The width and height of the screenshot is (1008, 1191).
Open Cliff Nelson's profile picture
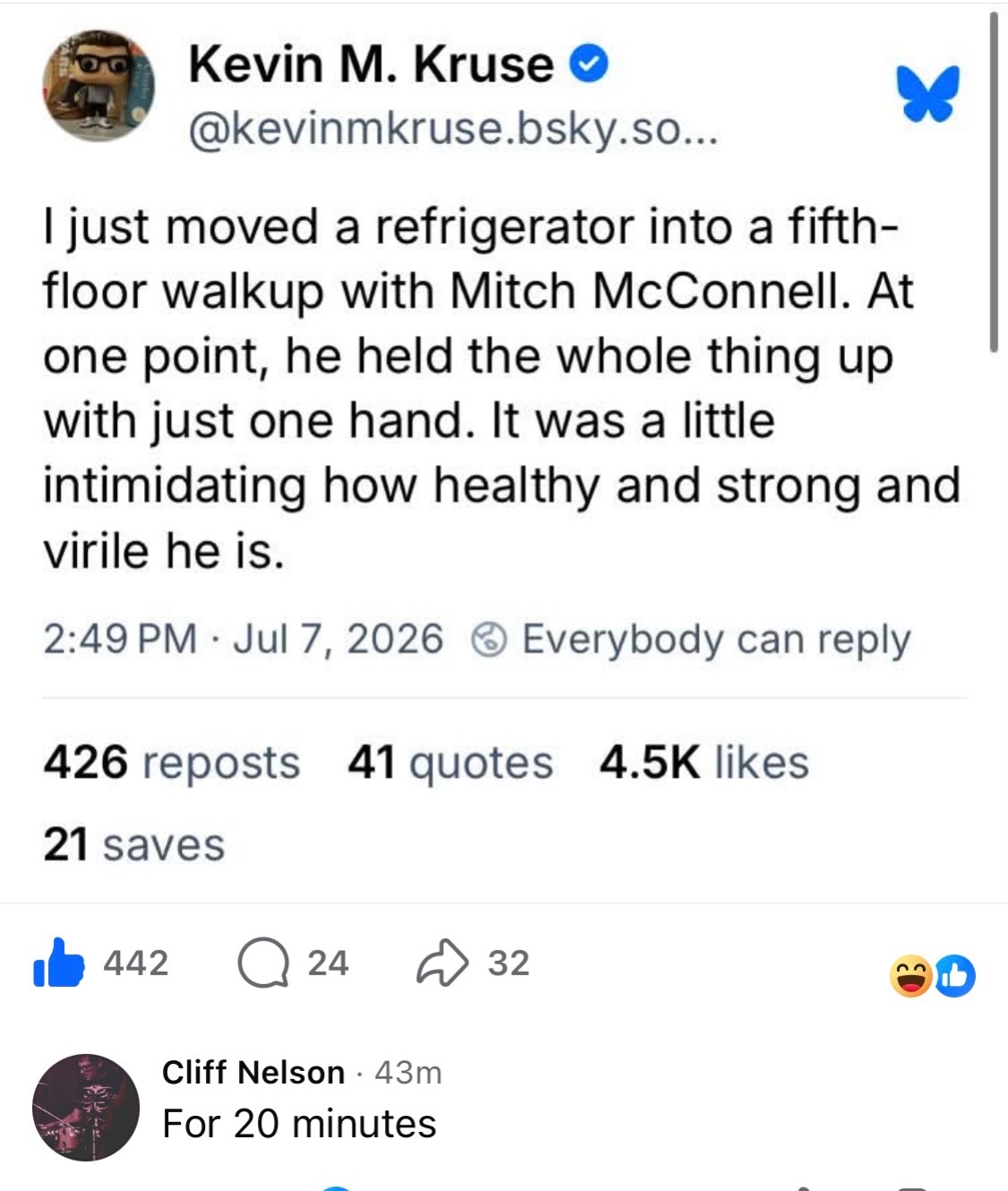coord(86,1108)
